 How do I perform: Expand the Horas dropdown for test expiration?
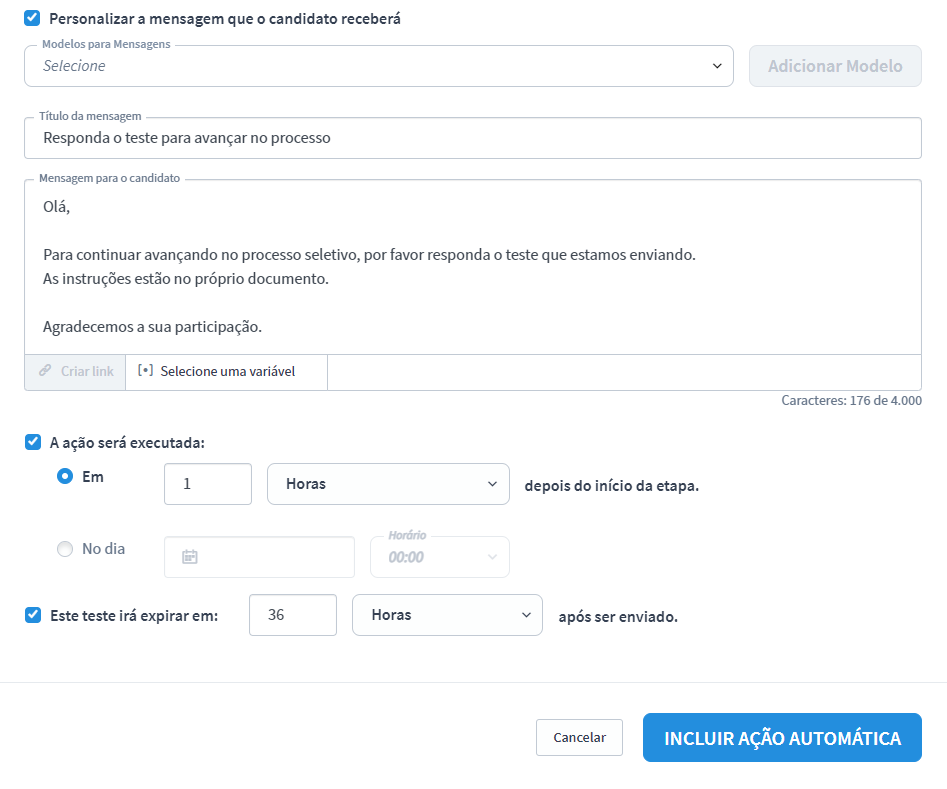coord(447,615)
